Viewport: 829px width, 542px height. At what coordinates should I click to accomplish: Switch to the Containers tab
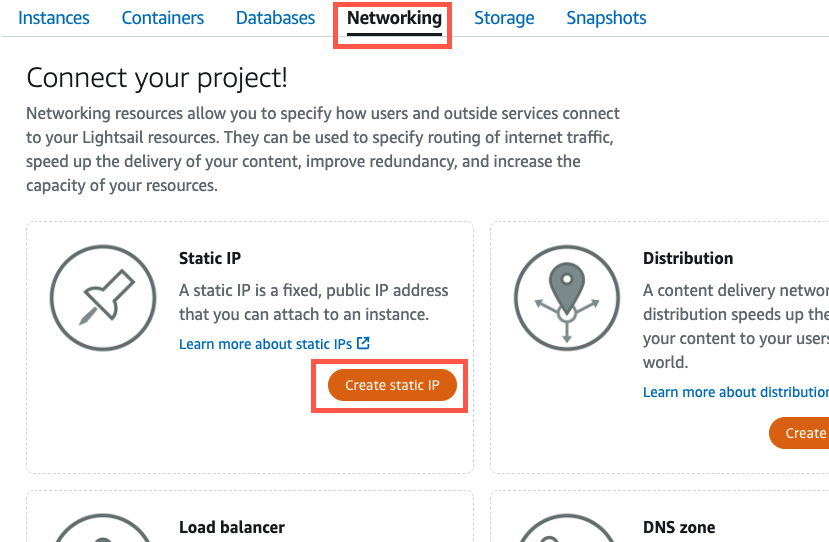click(x=163, y=18)
